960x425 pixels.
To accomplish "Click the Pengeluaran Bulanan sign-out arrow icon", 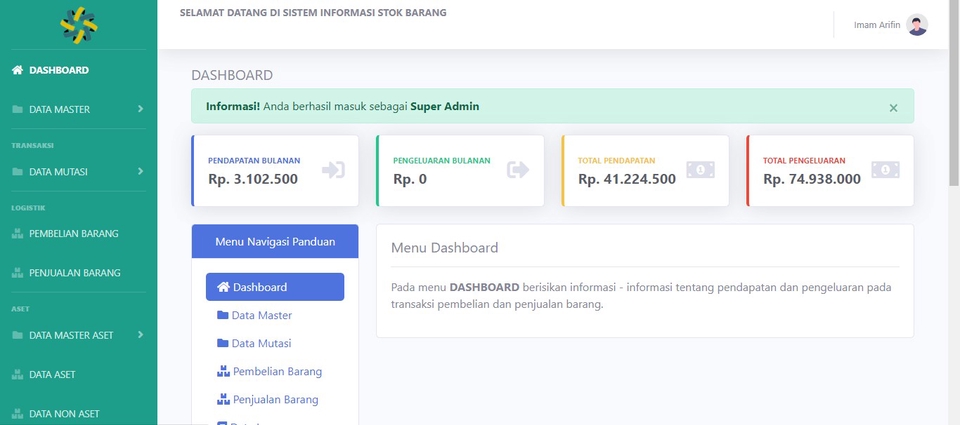I will 518,170.
